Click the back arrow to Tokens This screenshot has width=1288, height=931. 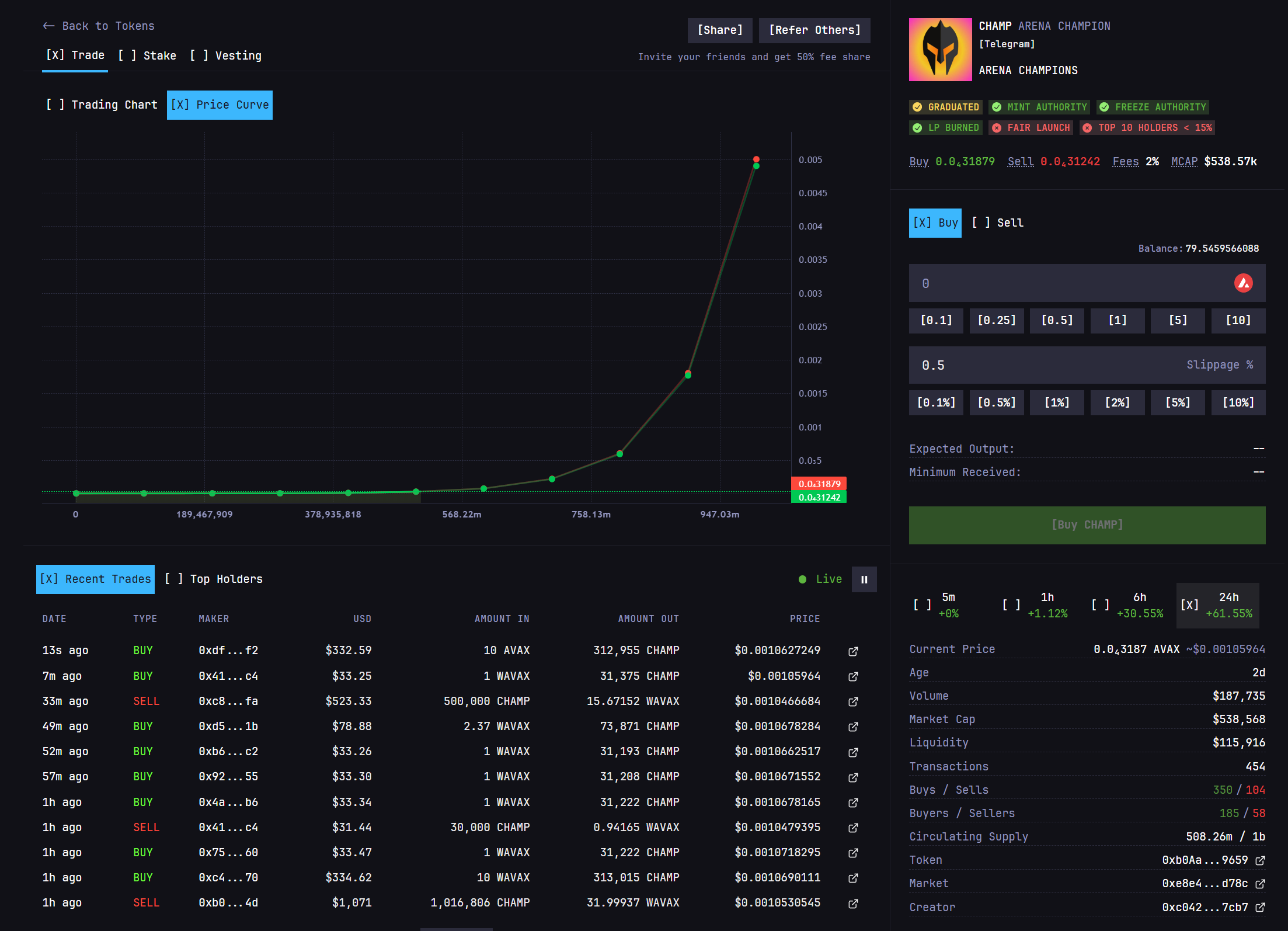(48, 26)
